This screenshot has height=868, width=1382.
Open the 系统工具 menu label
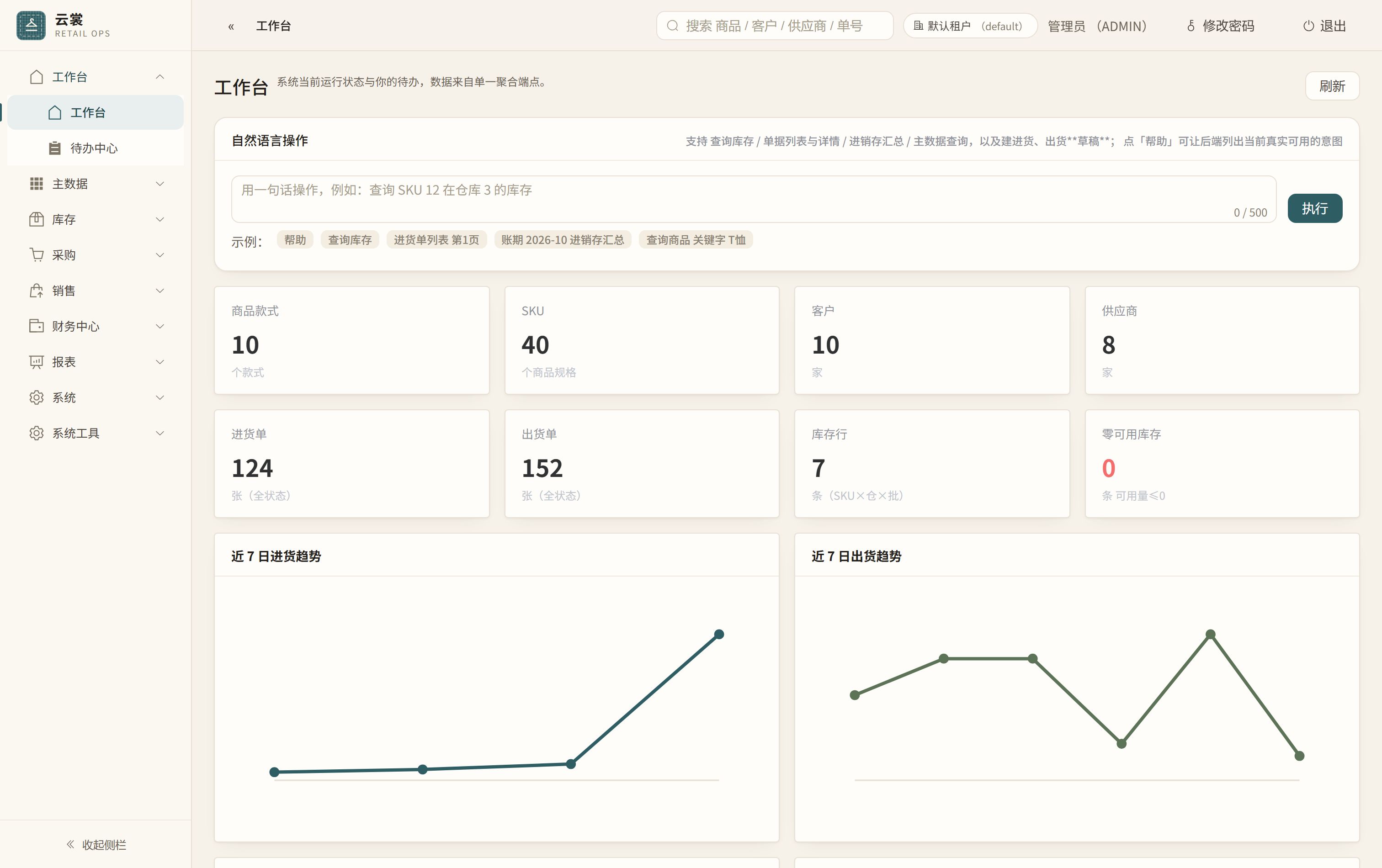[76, 433]
